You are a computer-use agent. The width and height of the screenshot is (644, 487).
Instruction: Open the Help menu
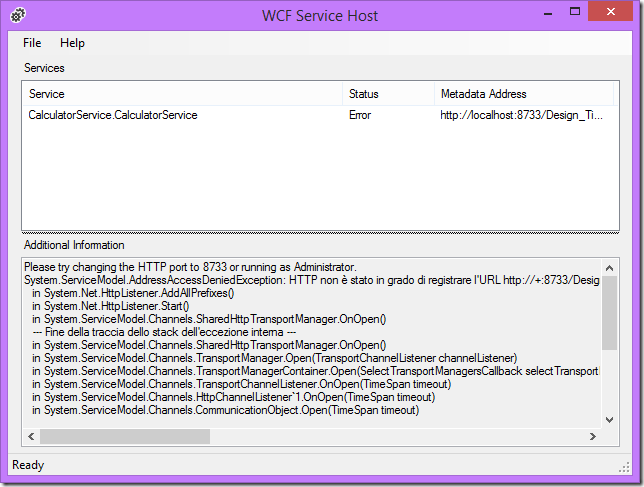(72, 43)
